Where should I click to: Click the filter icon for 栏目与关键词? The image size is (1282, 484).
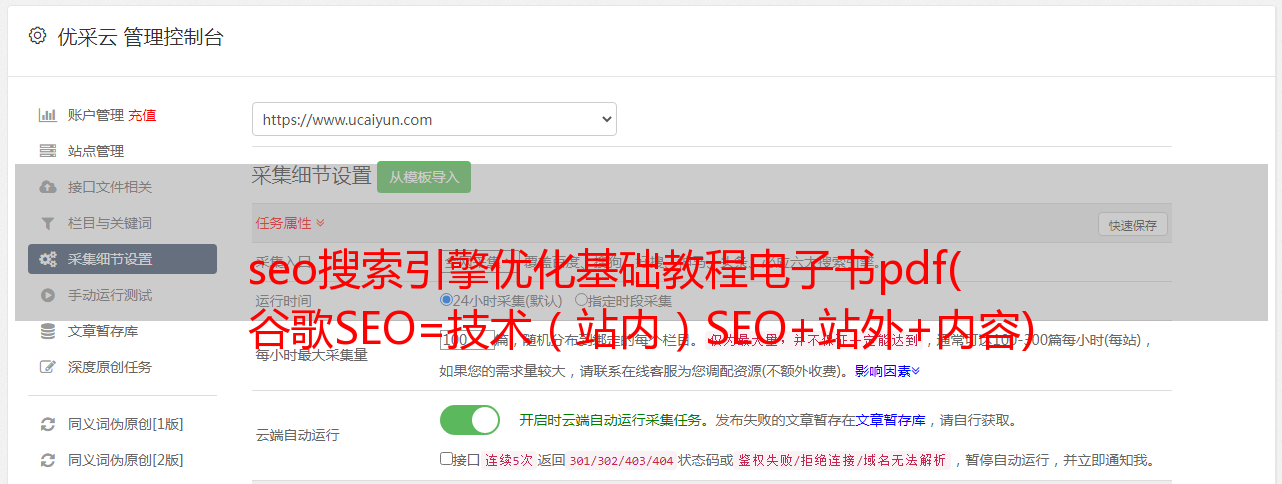[47, 223]
